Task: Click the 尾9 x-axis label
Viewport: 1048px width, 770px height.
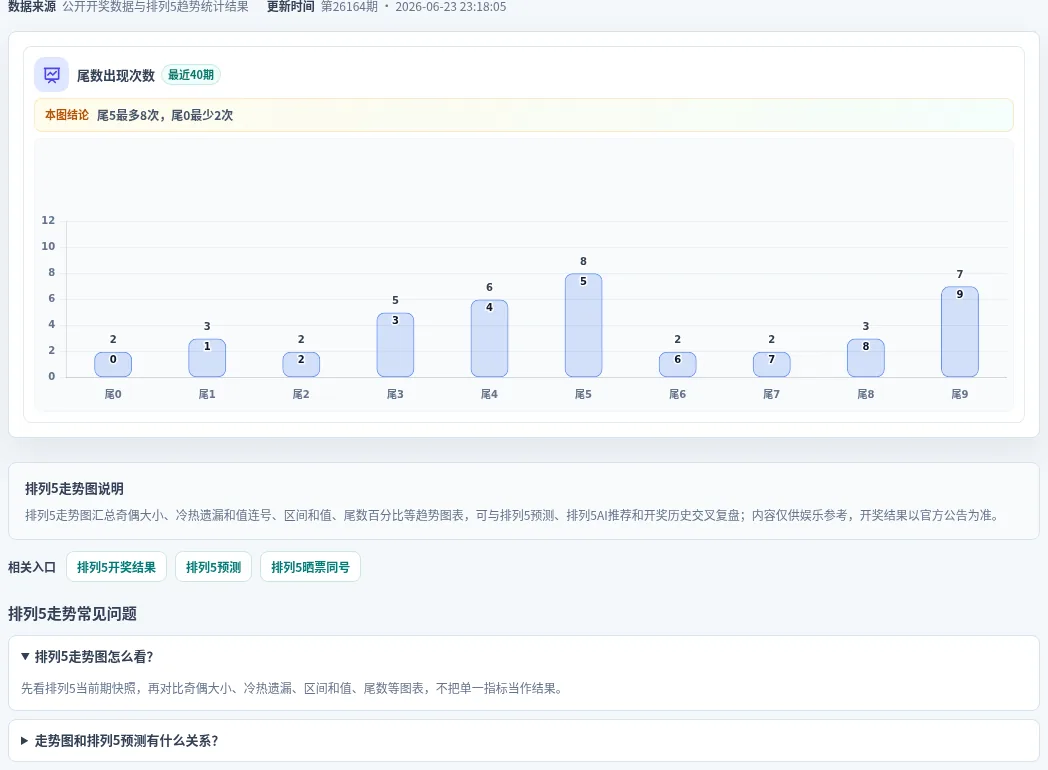Action: coord(960,394)
